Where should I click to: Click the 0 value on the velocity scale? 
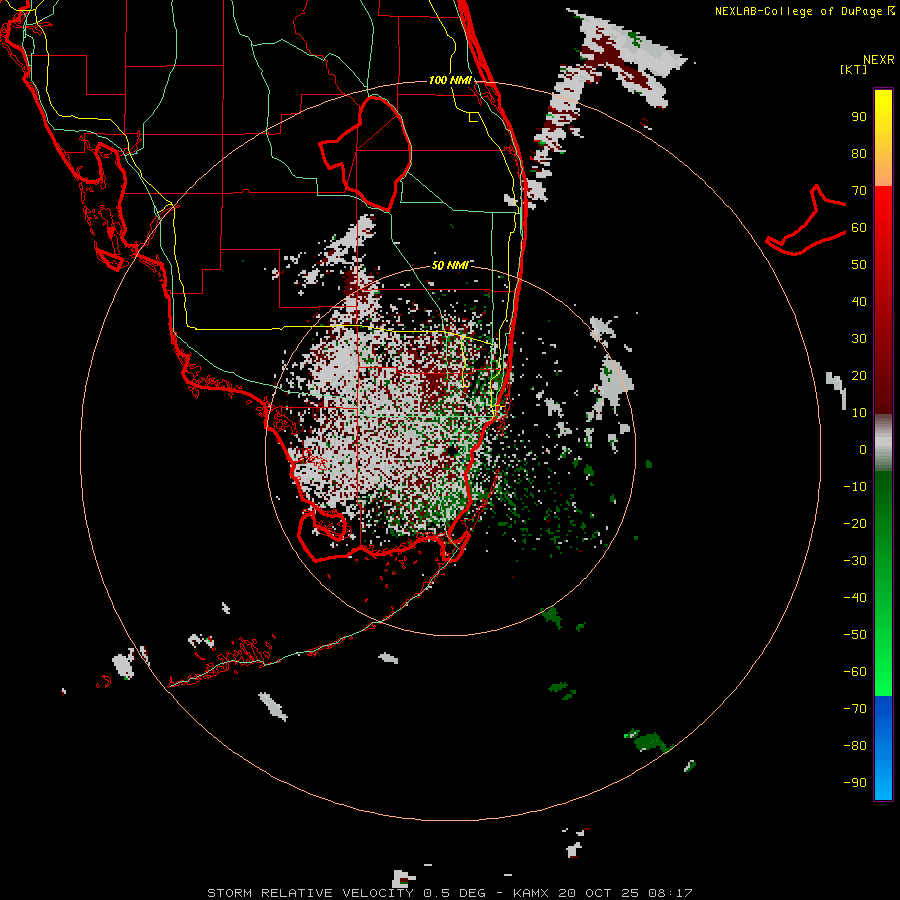coord(863,450)
